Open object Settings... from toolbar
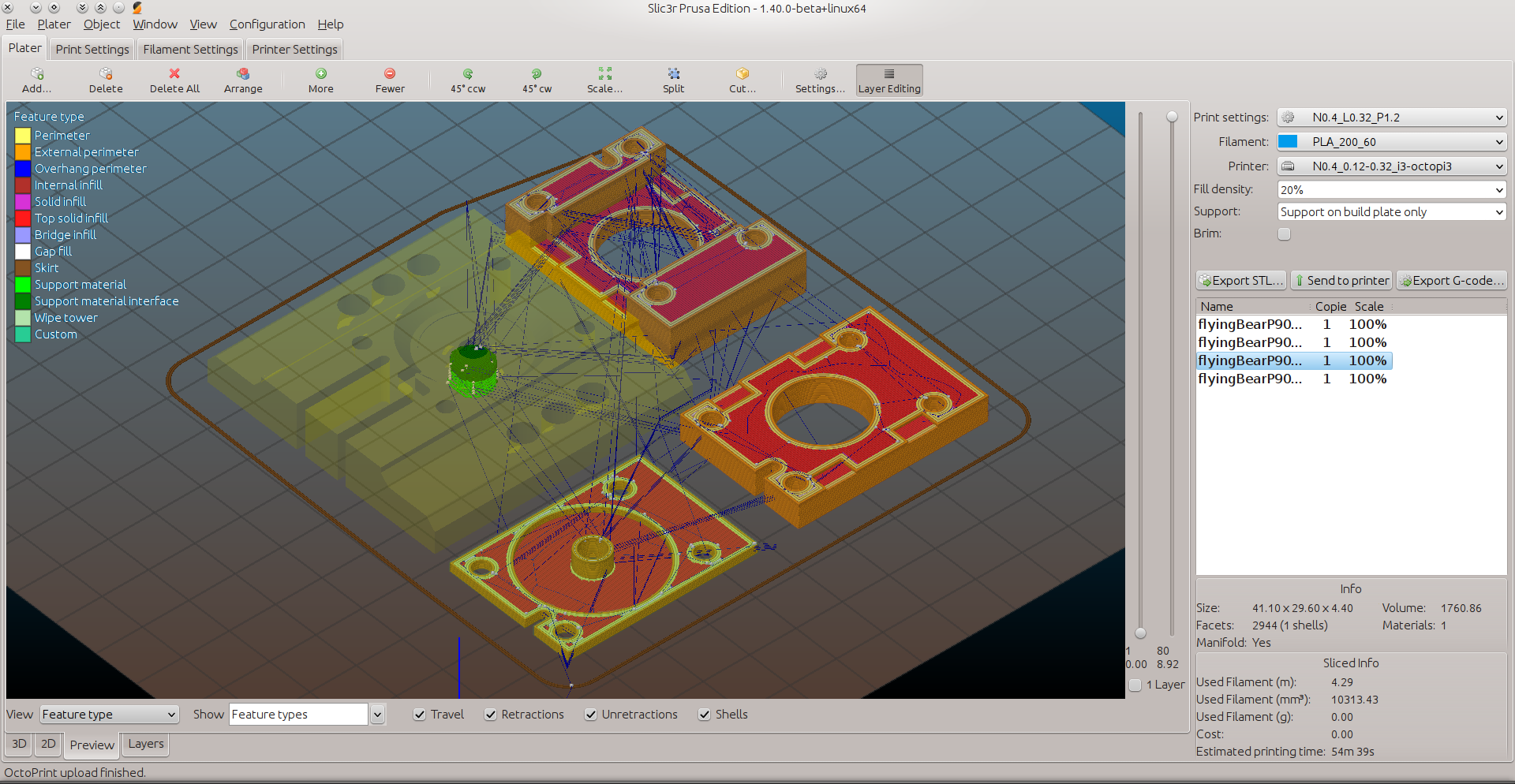Viewport: 1515px width, 784px height. [x=820, y=80]
